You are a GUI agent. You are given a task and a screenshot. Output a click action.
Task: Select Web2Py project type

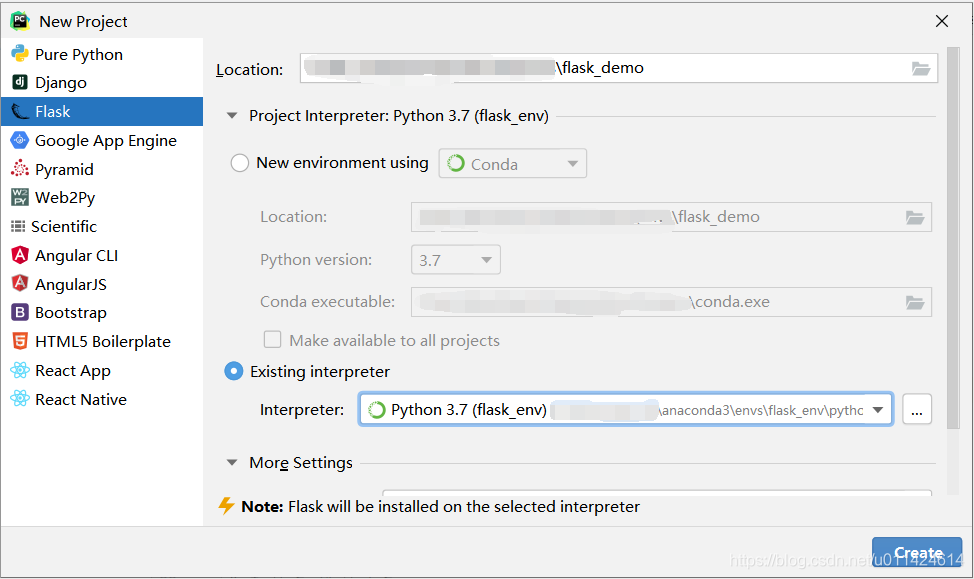102,198
